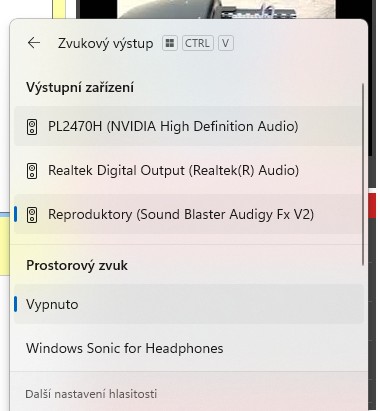Click the red block behind the flyout

[372, 206]
